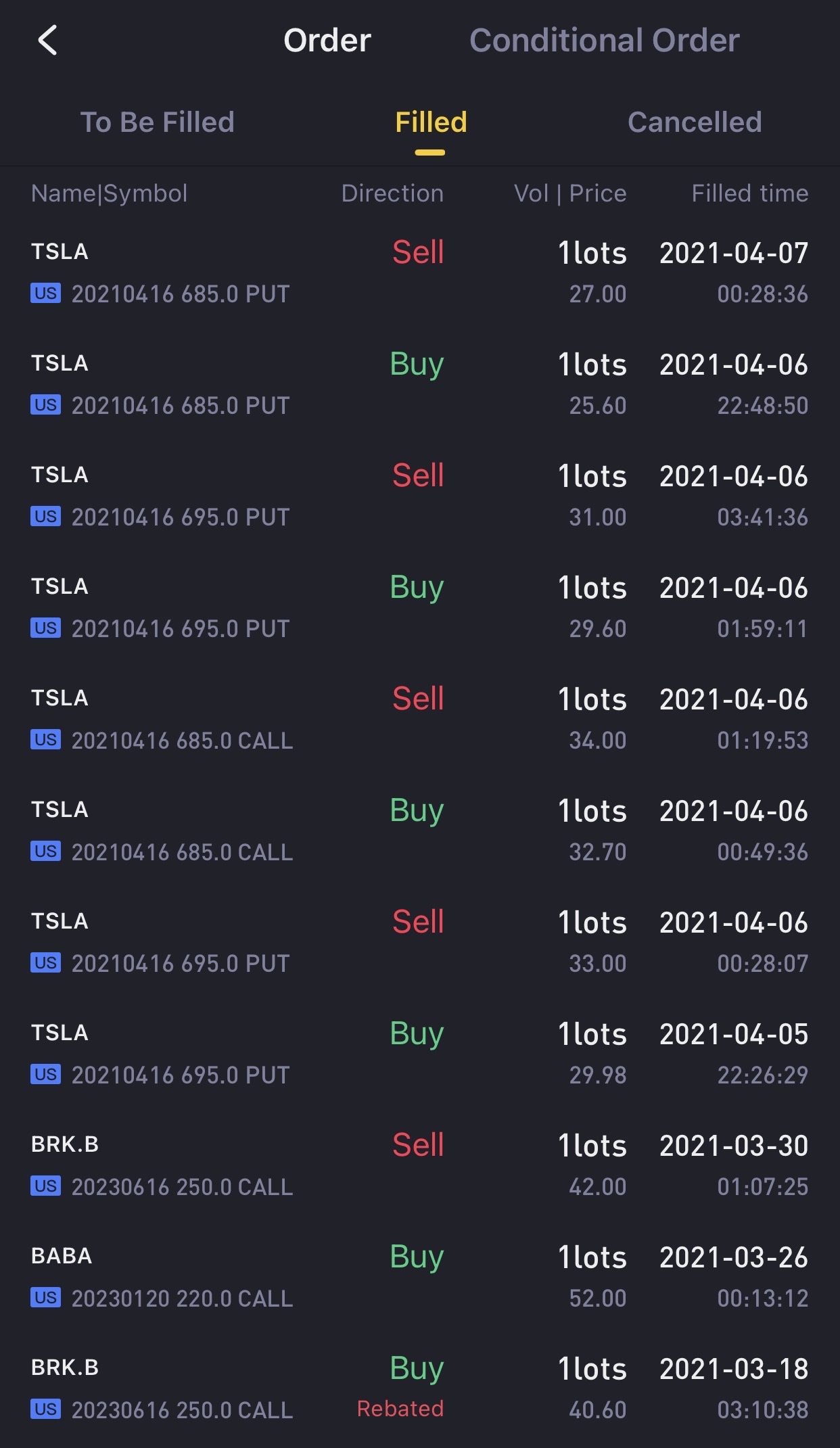
Task: Select the Filled tab
Action: (x=431, y=122)
